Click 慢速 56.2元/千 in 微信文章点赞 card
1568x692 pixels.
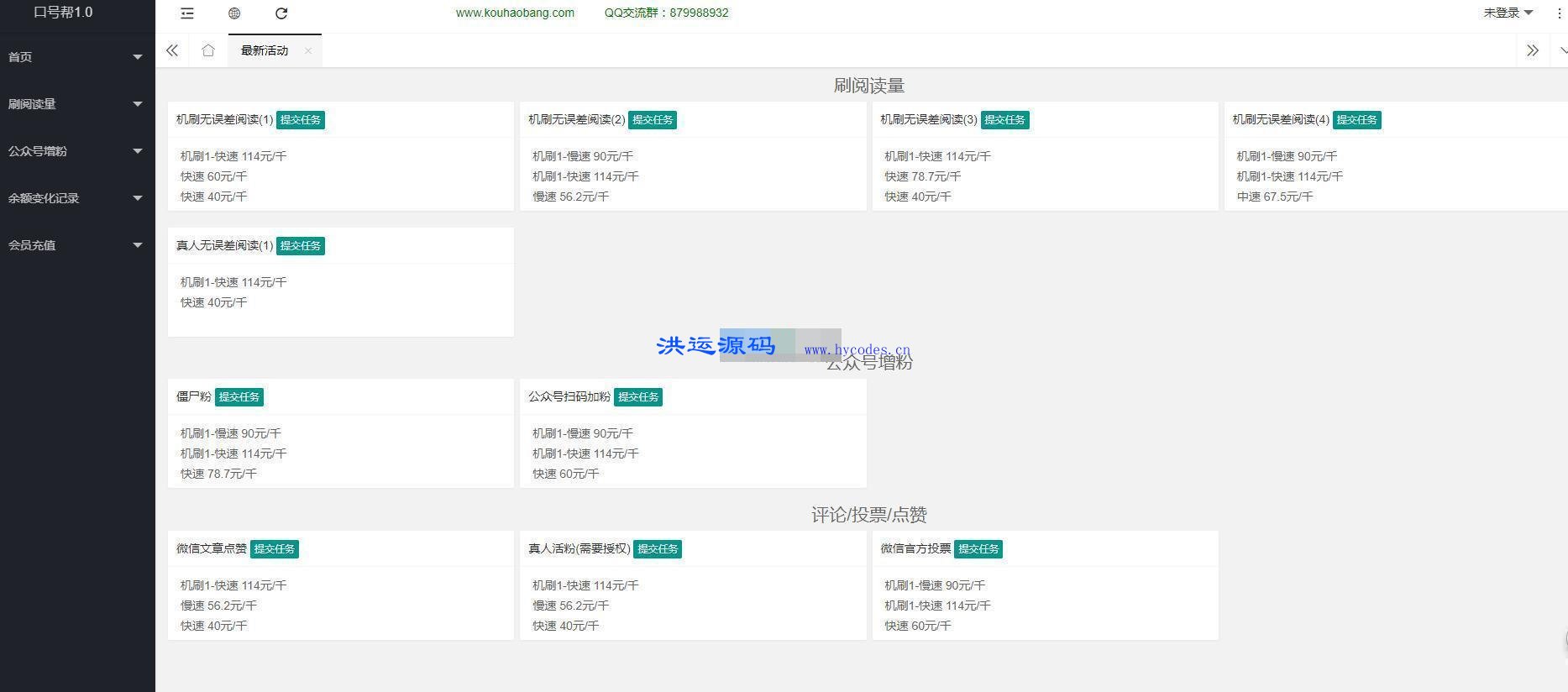[218, 605]
